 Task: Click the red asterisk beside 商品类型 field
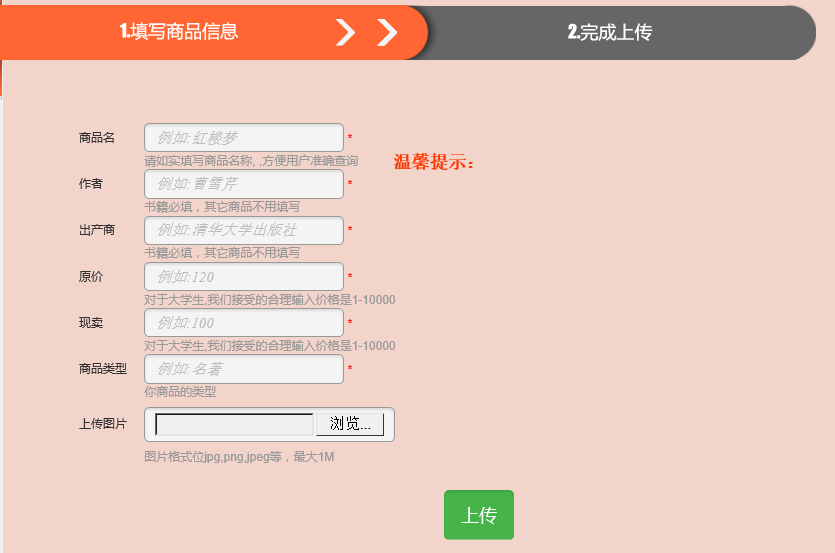[x=350, y=368]
